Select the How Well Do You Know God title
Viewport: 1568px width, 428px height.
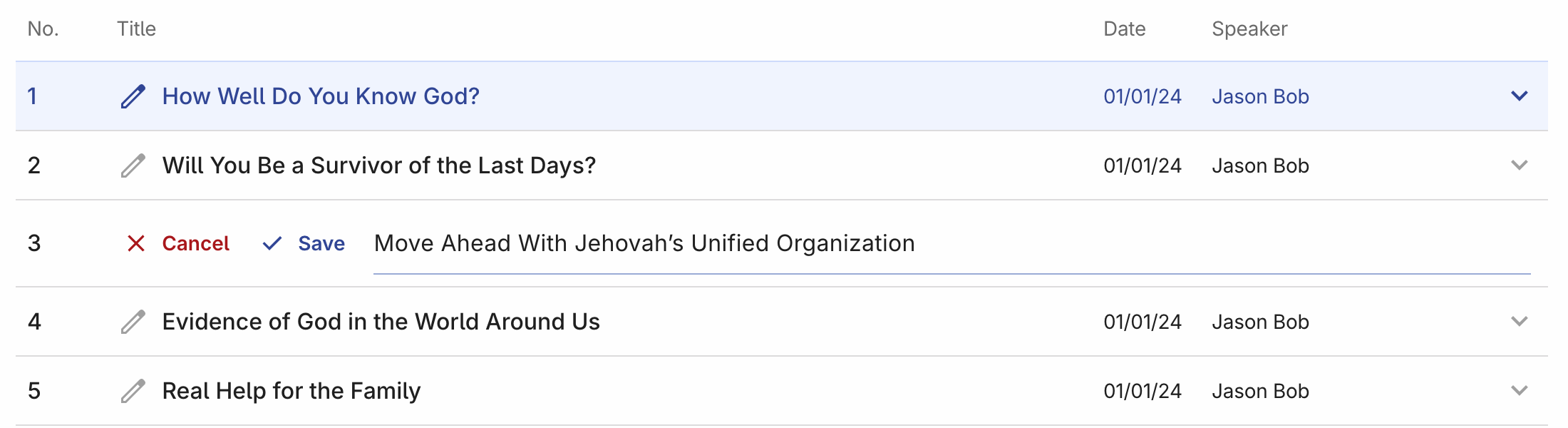pyautogui.click(x=321, y=96)
